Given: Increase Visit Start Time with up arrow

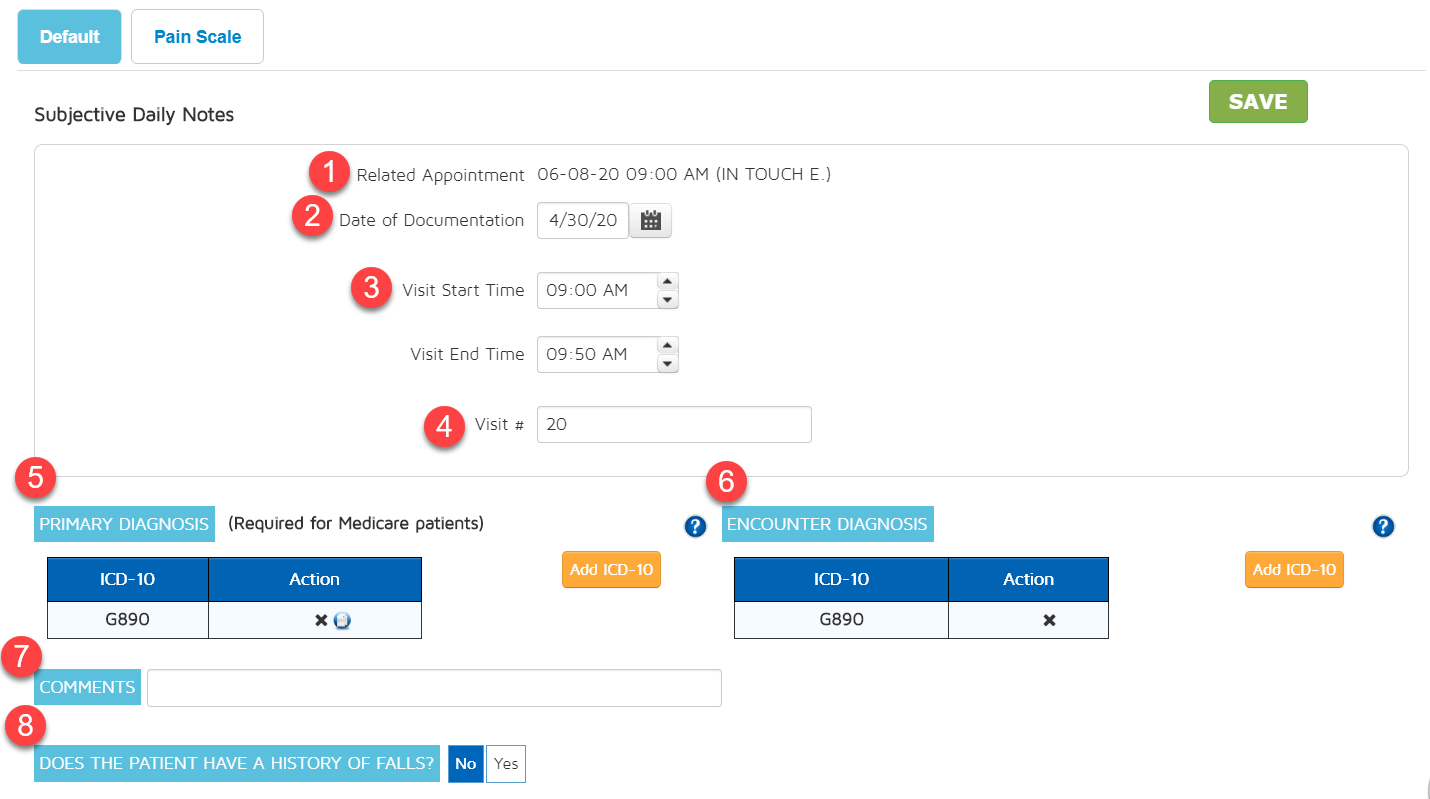Looking at the screenshot, I should tap(668, 282).
